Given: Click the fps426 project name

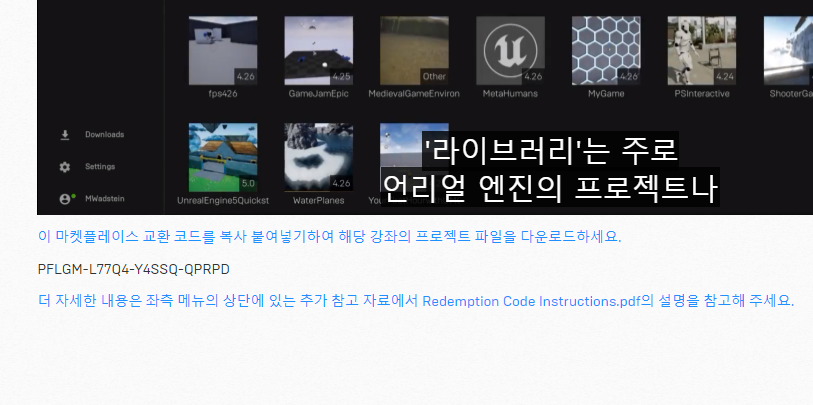Looking at the screenshot, I should (223, 94).
